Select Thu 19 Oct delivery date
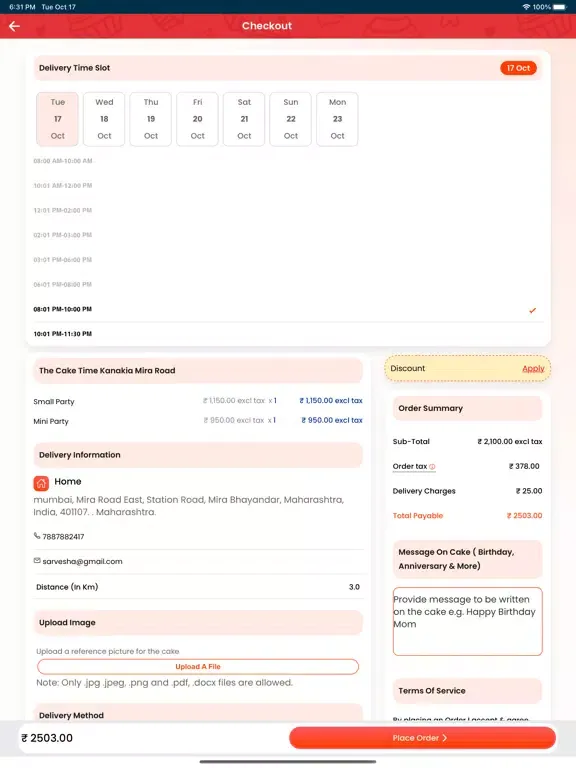Image resolution: width=576 pixels, height=768 pixels. coord(151,119)
